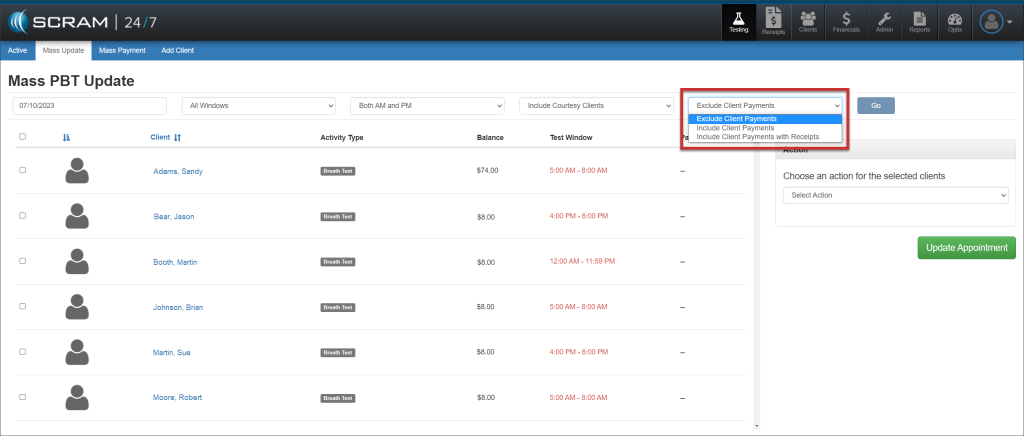Open the Receipts icon in top navigation

(x=773, y=20)
